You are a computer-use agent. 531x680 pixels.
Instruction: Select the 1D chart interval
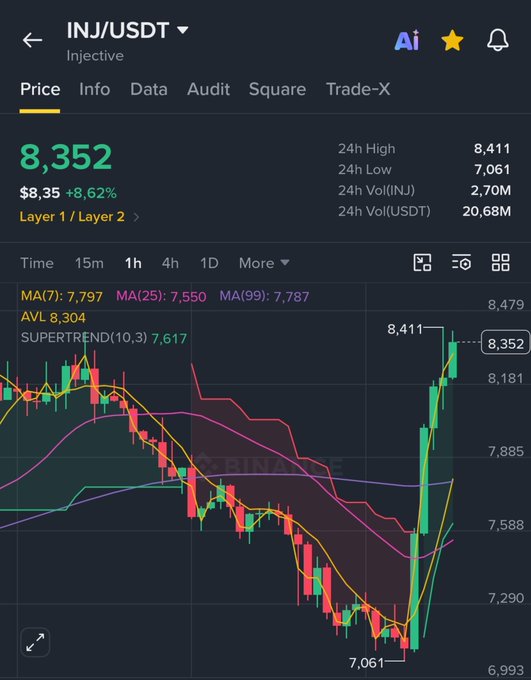[209, 263]
